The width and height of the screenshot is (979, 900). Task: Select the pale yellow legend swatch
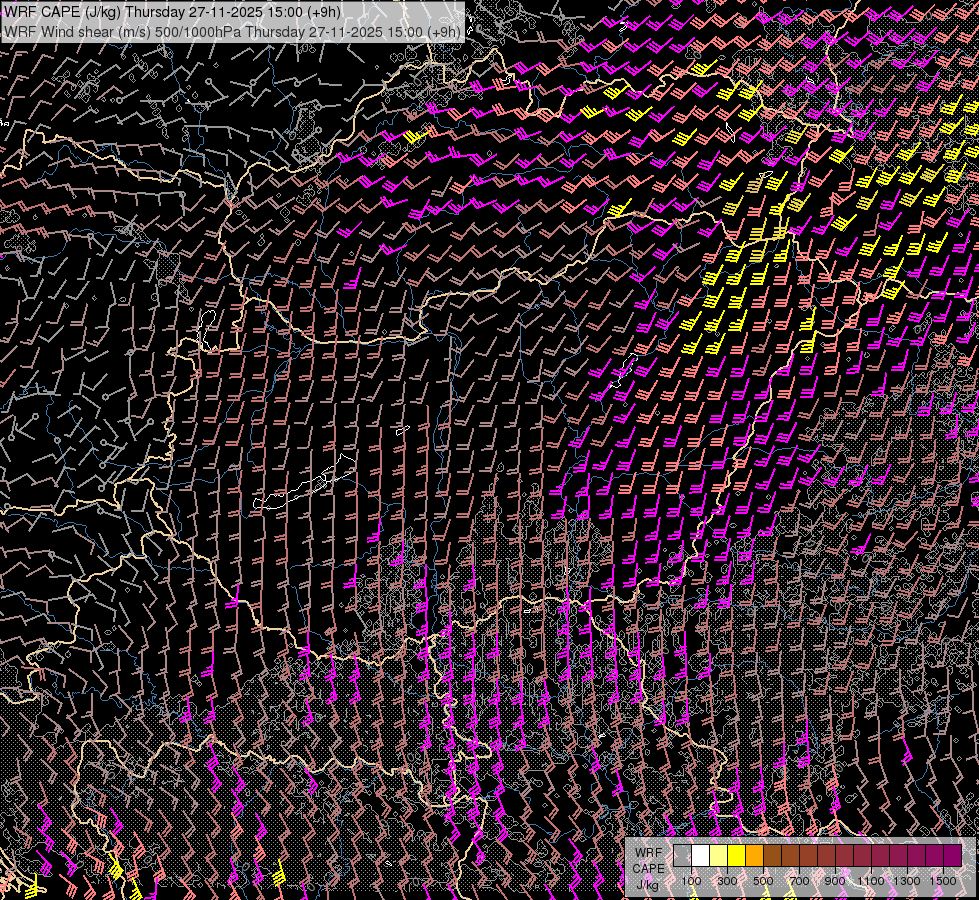tap(718, 856)
